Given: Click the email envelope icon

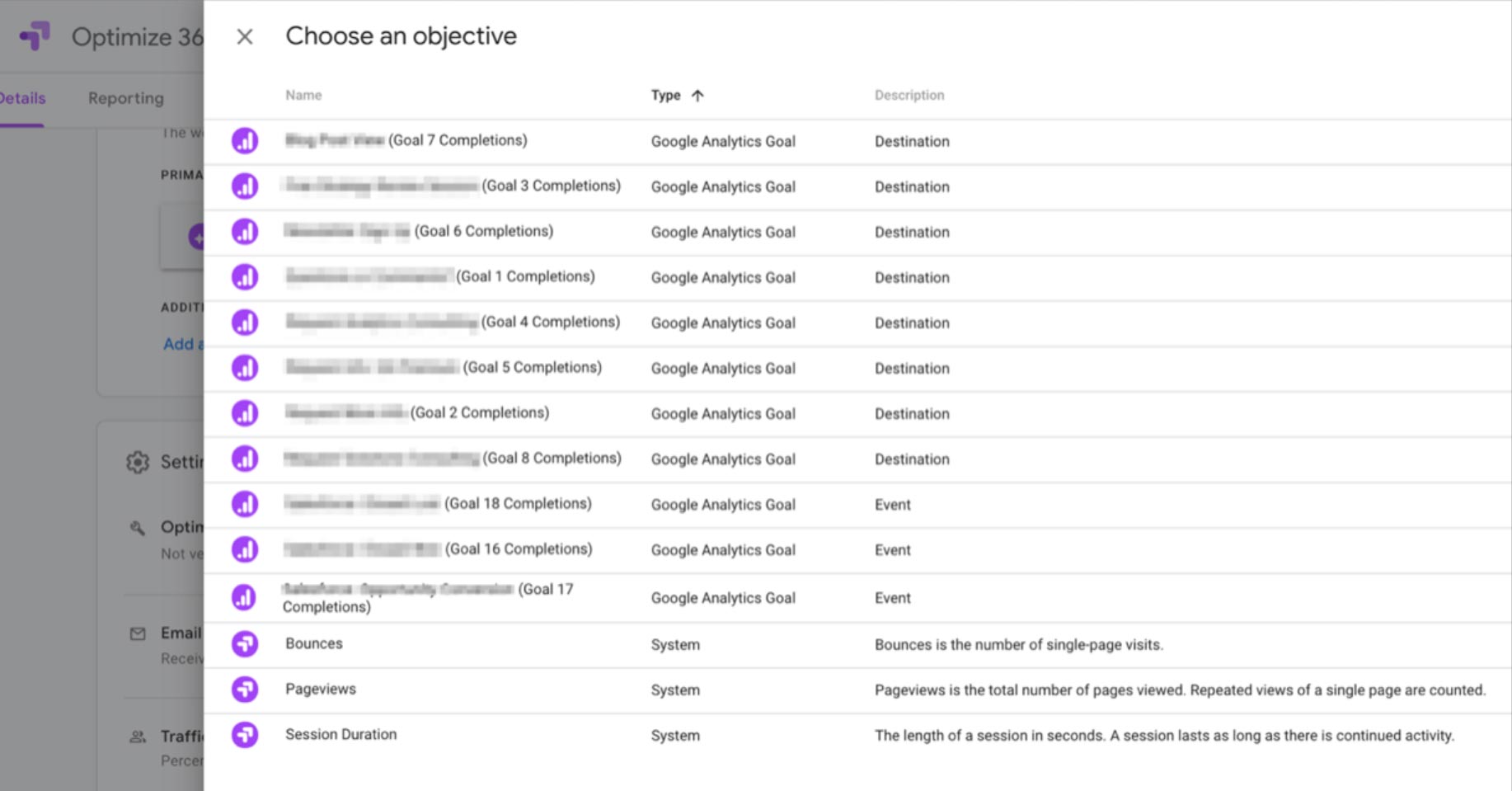Looking at the screenshot, I should 137,633.
